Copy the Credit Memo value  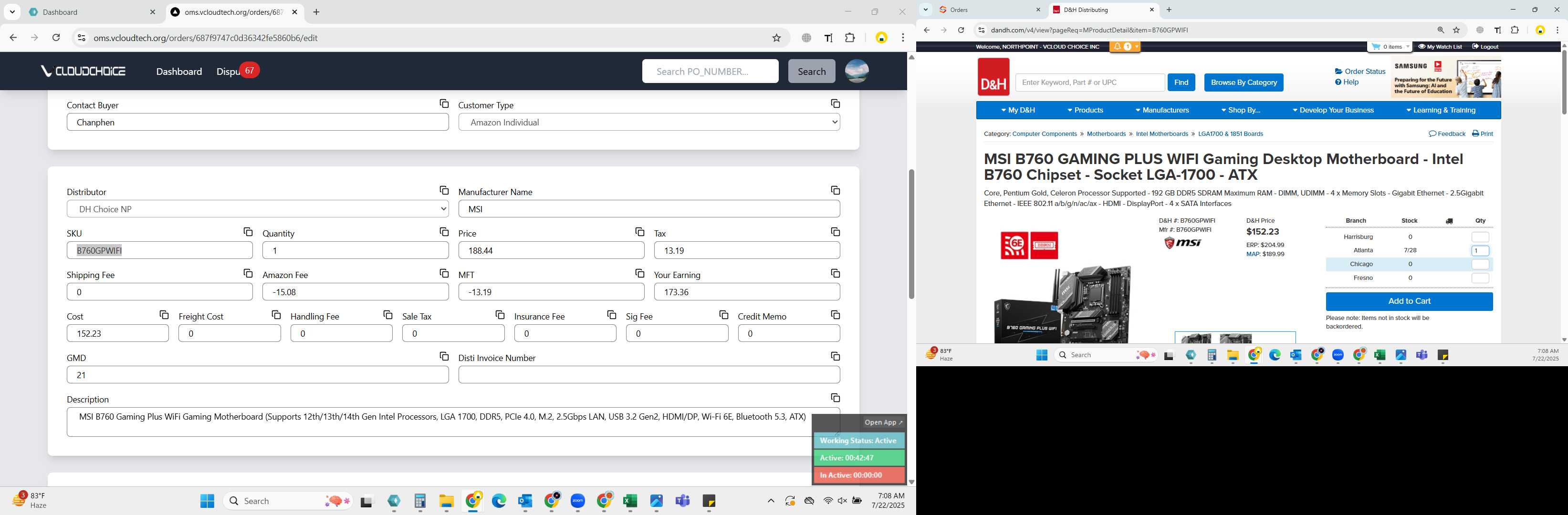point(835,315)
